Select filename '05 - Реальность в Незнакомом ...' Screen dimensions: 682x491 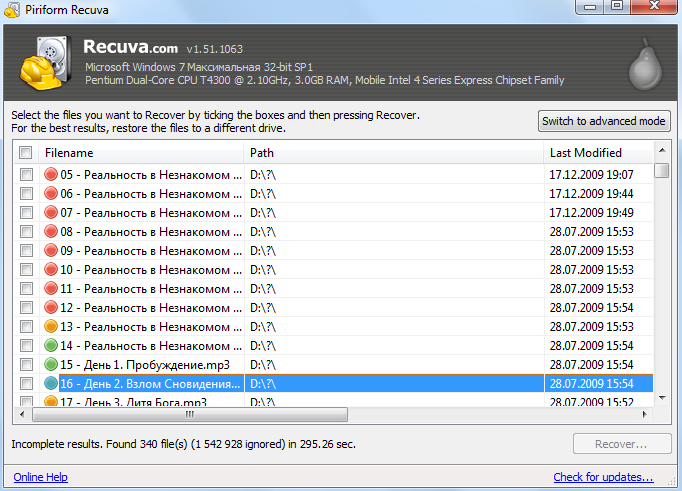pyautogui.click(x=151, y=174)
